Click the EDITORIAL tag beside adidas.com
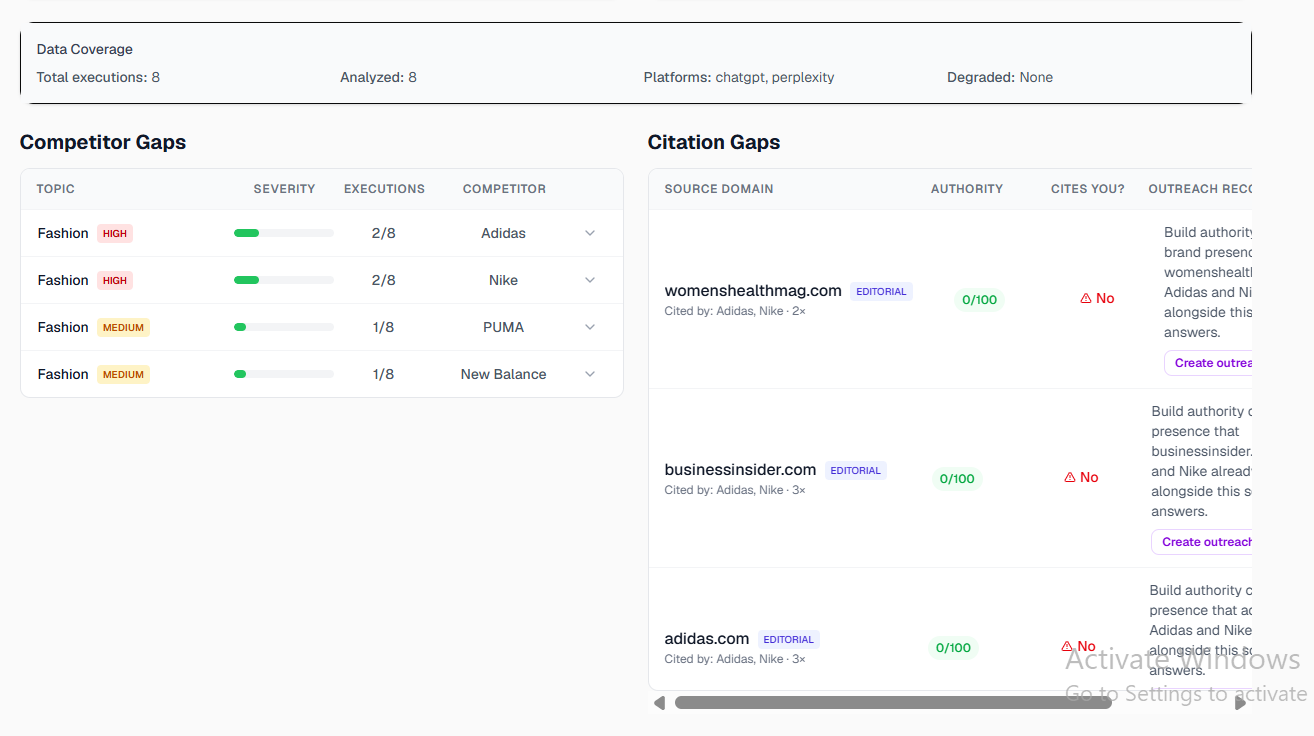The image size is (1314, 736). tap(789, 640)
